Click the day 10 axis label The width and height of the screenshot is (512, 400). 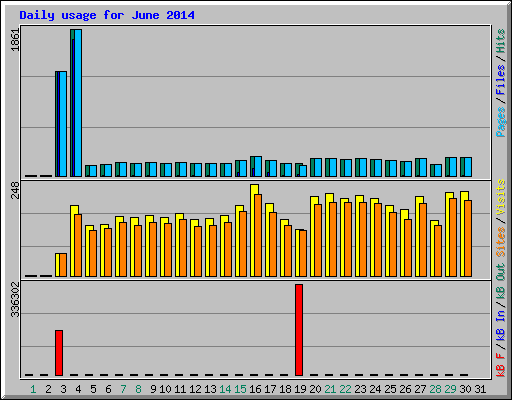pyautogui.click(x=165, y=389)
